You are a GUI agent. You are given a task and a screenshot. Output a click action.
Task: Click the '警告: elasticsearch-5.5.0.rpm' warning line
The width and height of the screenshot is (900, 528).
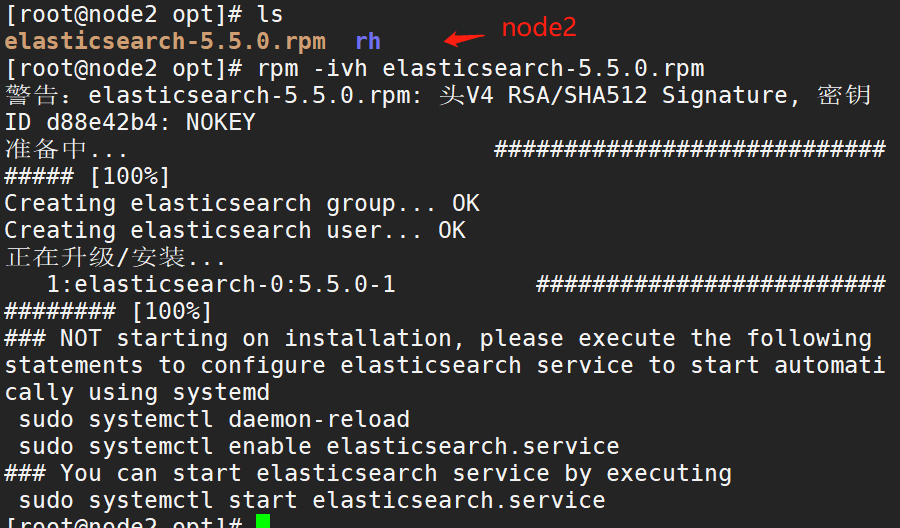click(x=438, y=95)
